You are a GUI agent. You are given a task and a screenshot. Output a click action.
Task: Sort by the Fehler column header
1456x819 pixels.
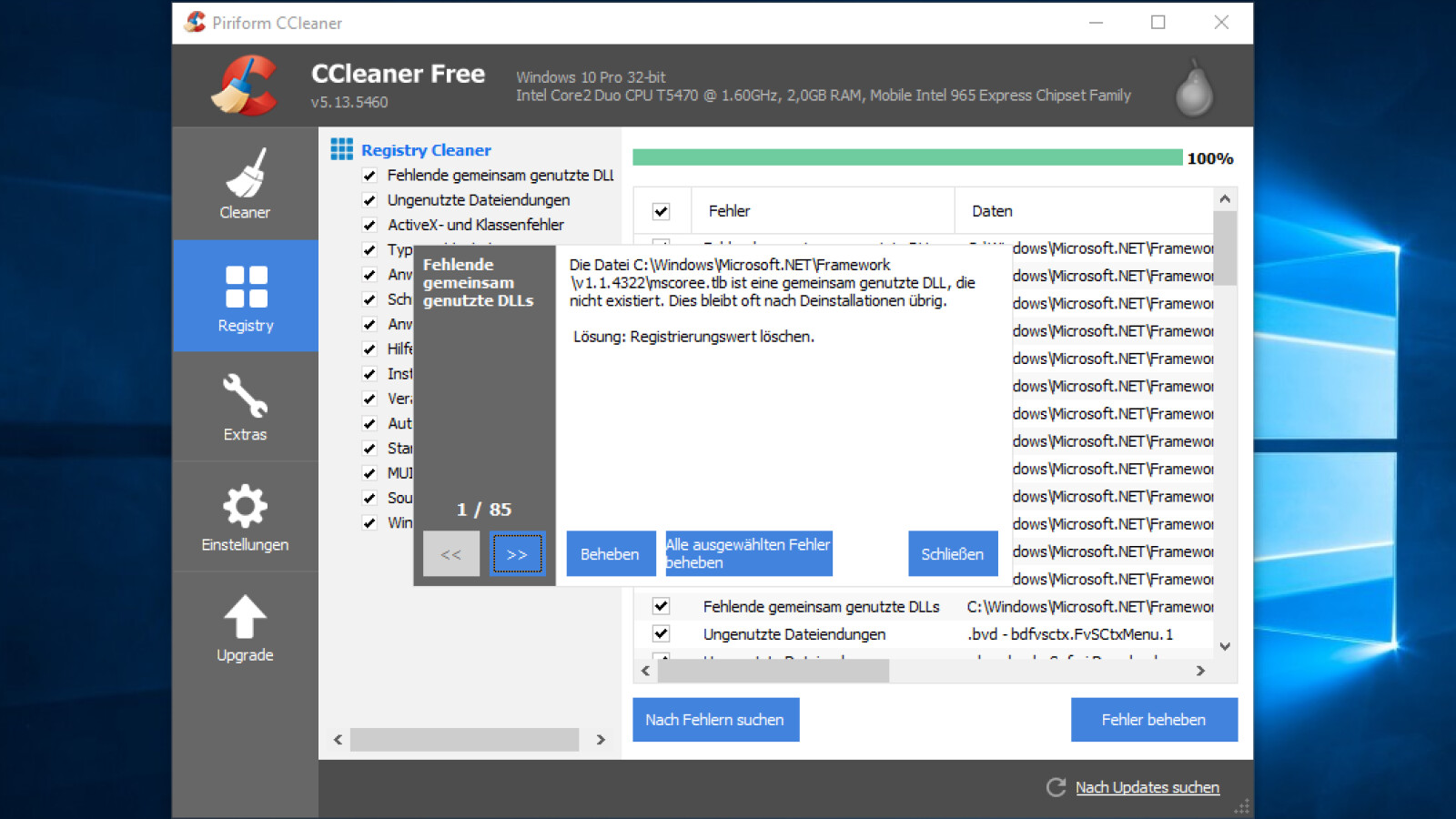coord(823,211)
